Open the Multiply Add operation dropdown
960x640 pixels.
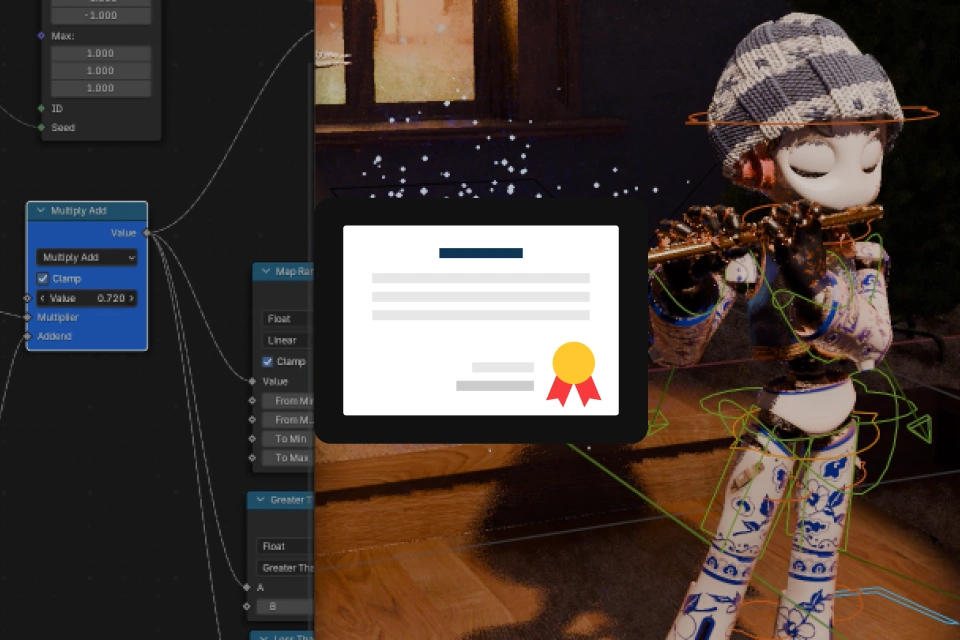coord(86,257)
